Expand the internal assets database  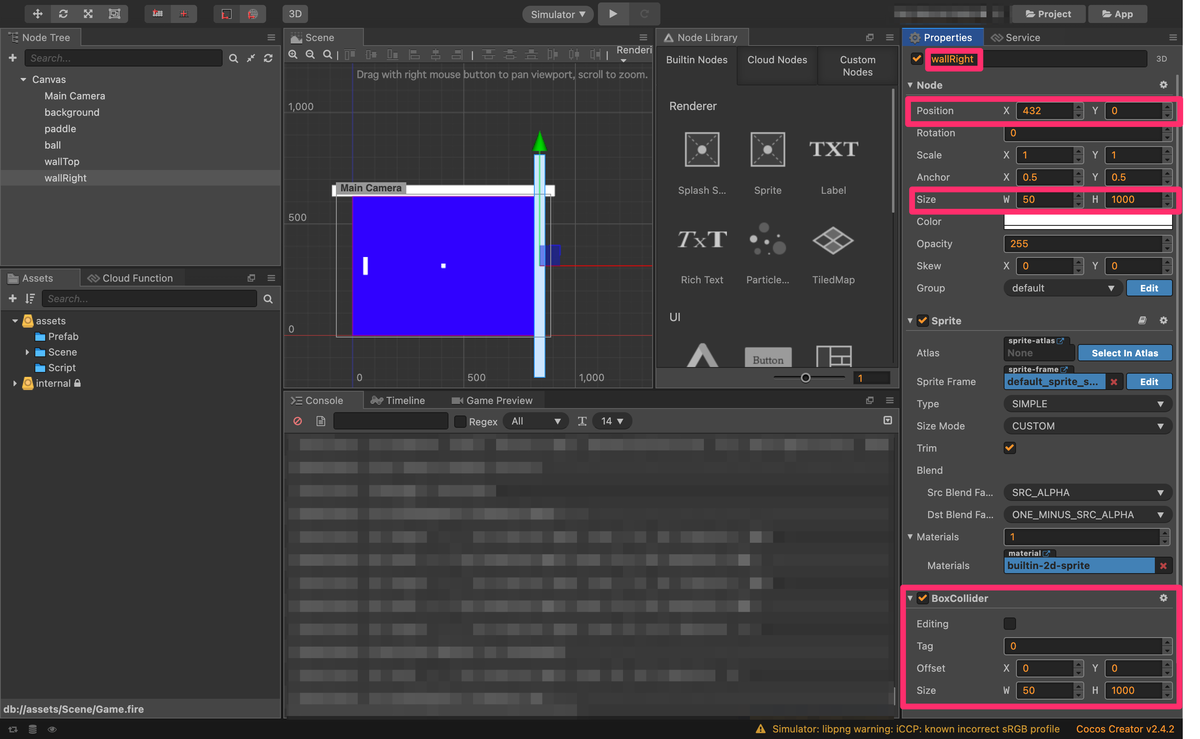15,384
